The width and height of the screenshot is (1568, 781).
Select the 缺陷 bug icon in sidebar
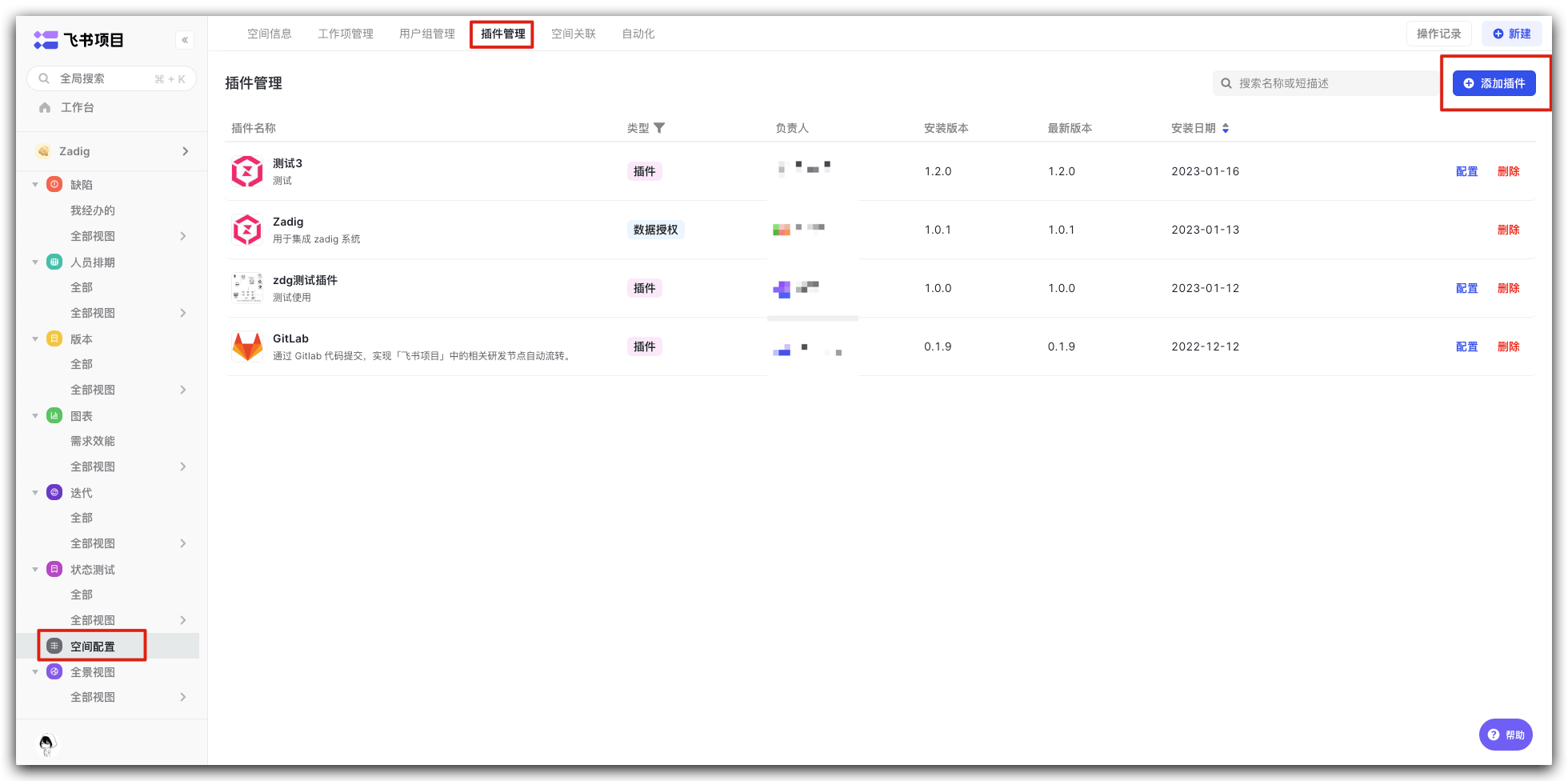point(54,184)
